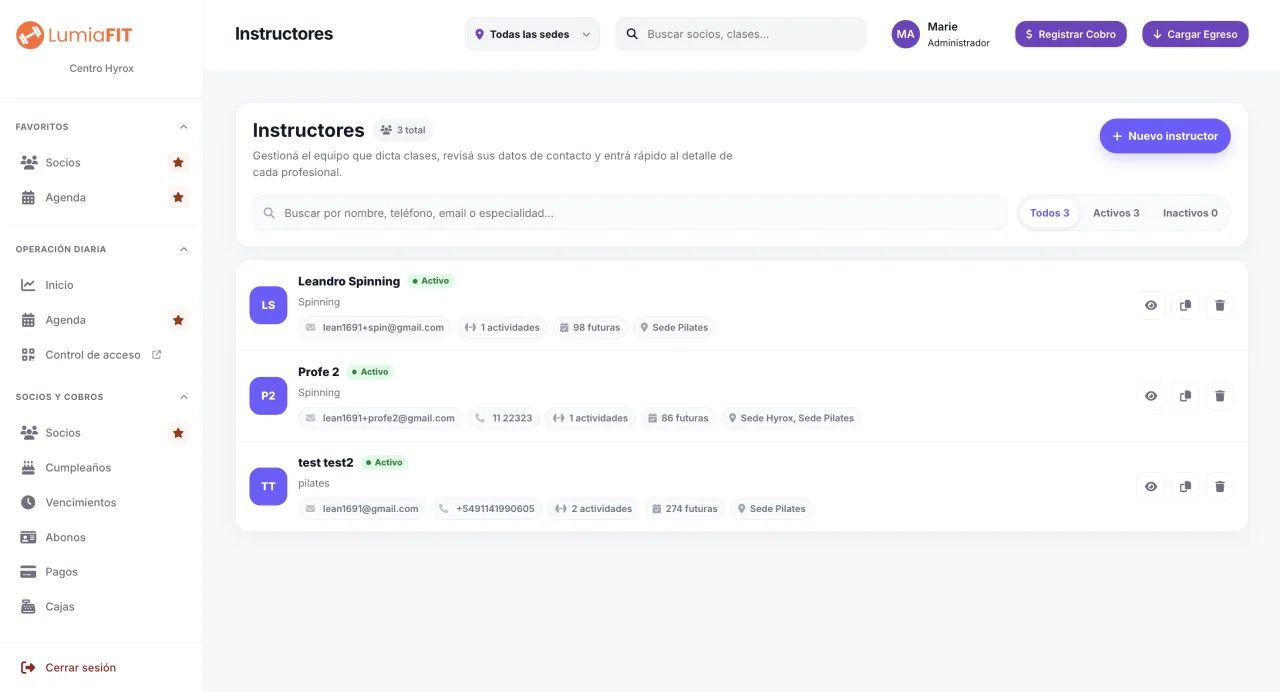Toggle favorite star for Socios in Socios y Cobros
The image size is (1280, 692).
178,433
